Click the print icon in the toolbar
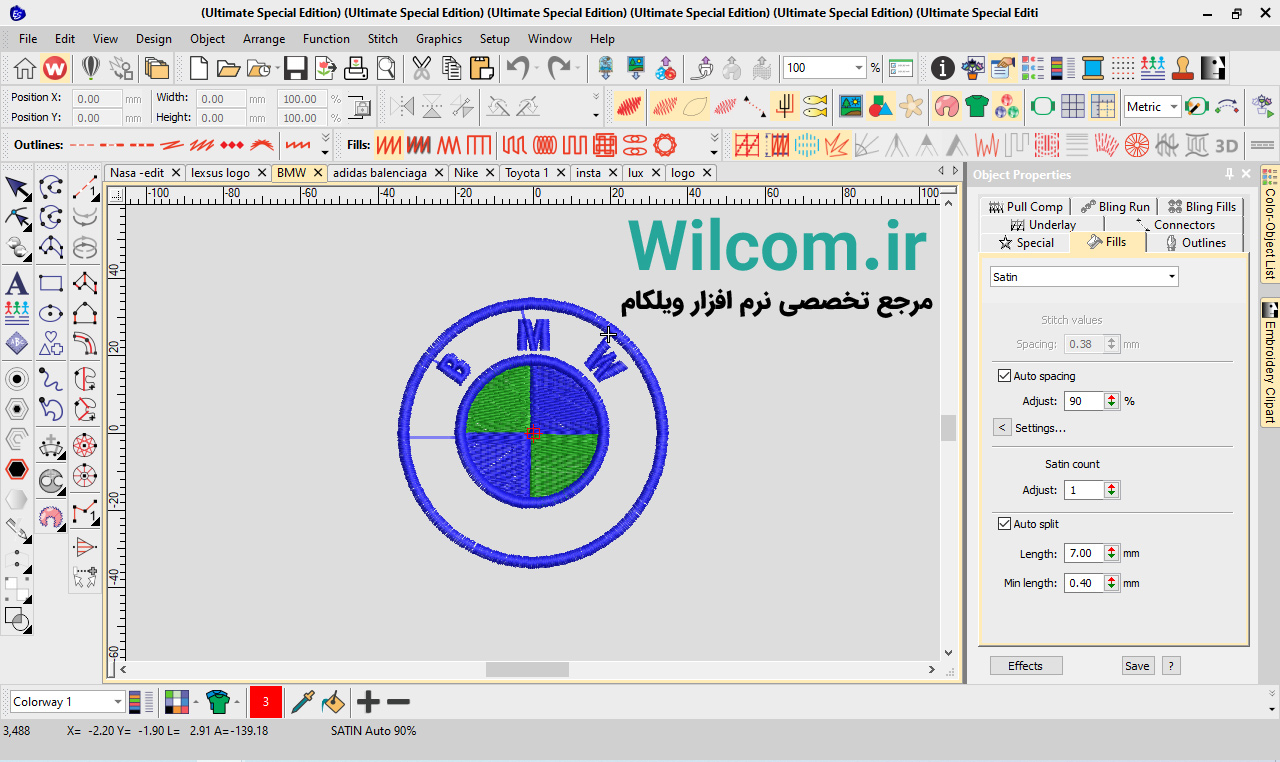Screen dimensions: 1280x762 pyautogui.click(x=356, y=68)
